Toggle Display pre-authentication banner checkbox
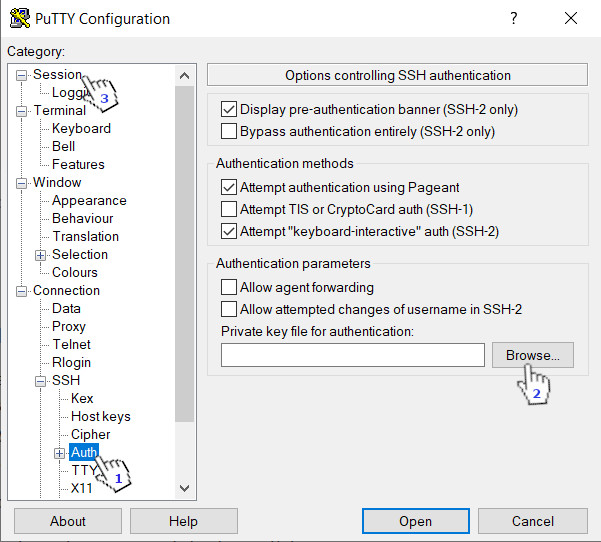The height and width of the screenshot is (542, 601). click(229, 109)
